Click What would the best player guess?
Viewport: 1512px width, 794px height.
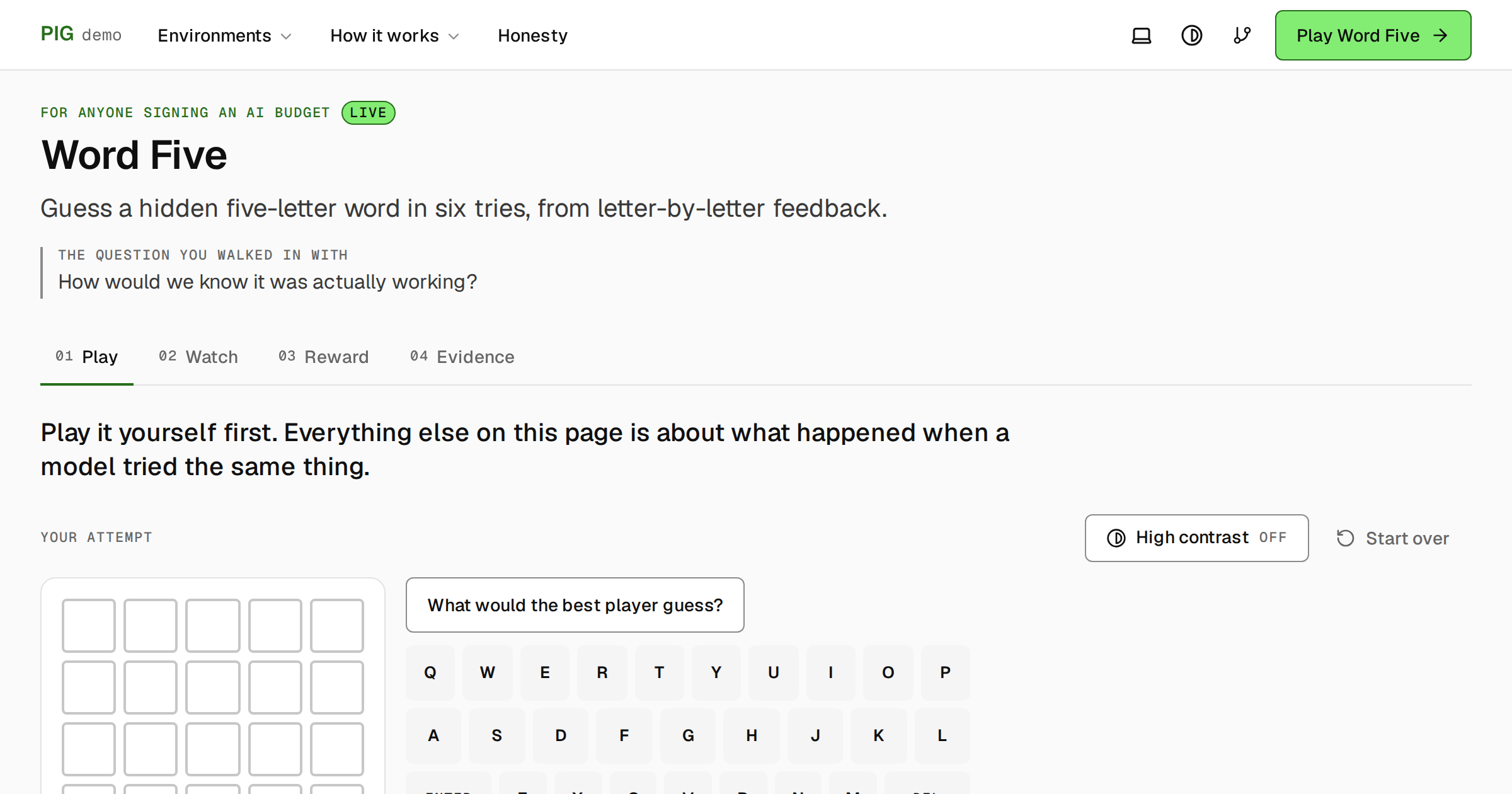575,605
